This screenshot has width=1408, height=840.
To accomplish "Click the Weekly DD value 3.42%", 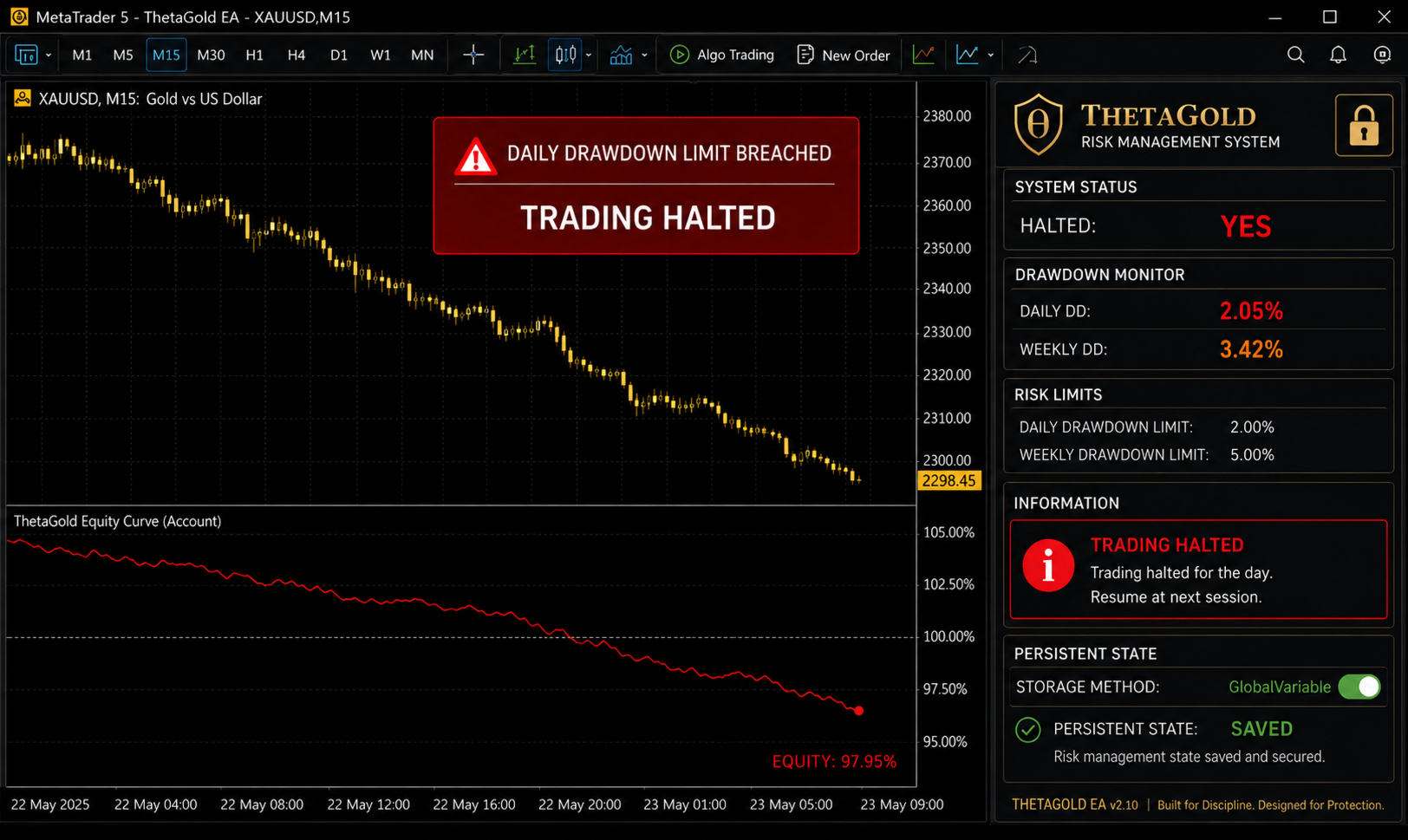I will [1251, 349].
